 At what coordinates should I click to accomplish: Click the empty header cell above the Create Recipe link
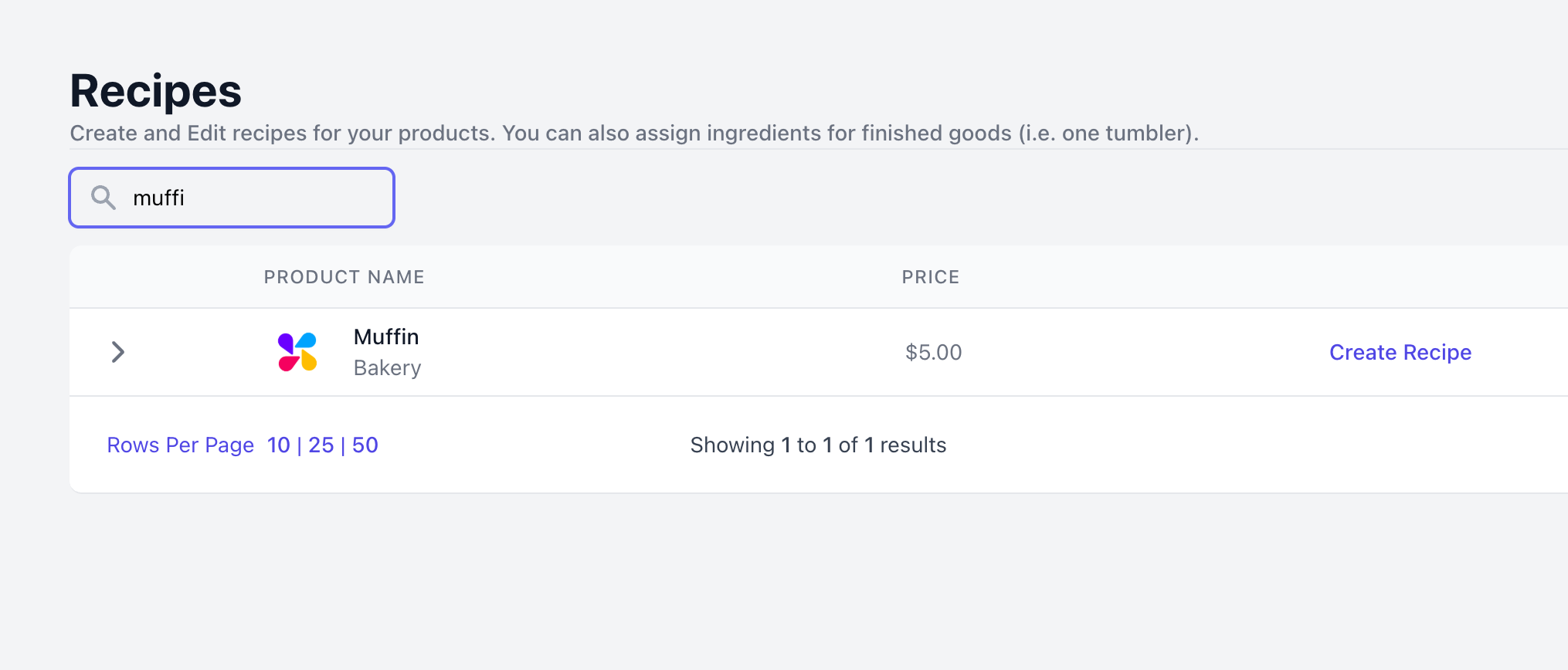click(x=1400, y=277)
